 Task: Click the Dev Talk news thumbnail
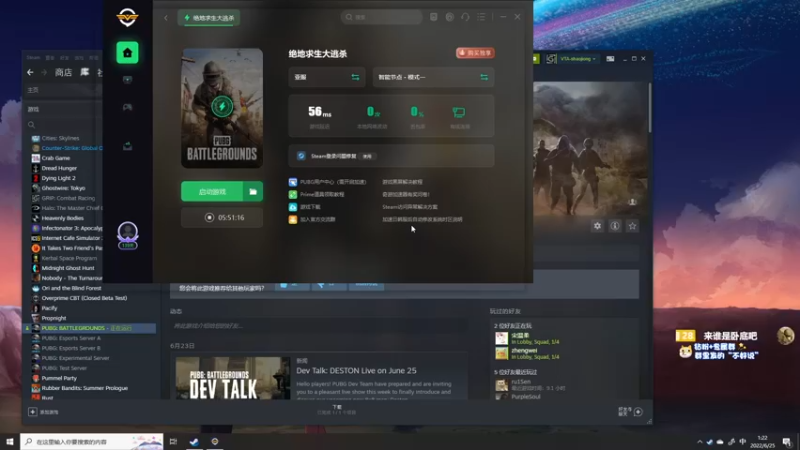[x=233, y=378]
